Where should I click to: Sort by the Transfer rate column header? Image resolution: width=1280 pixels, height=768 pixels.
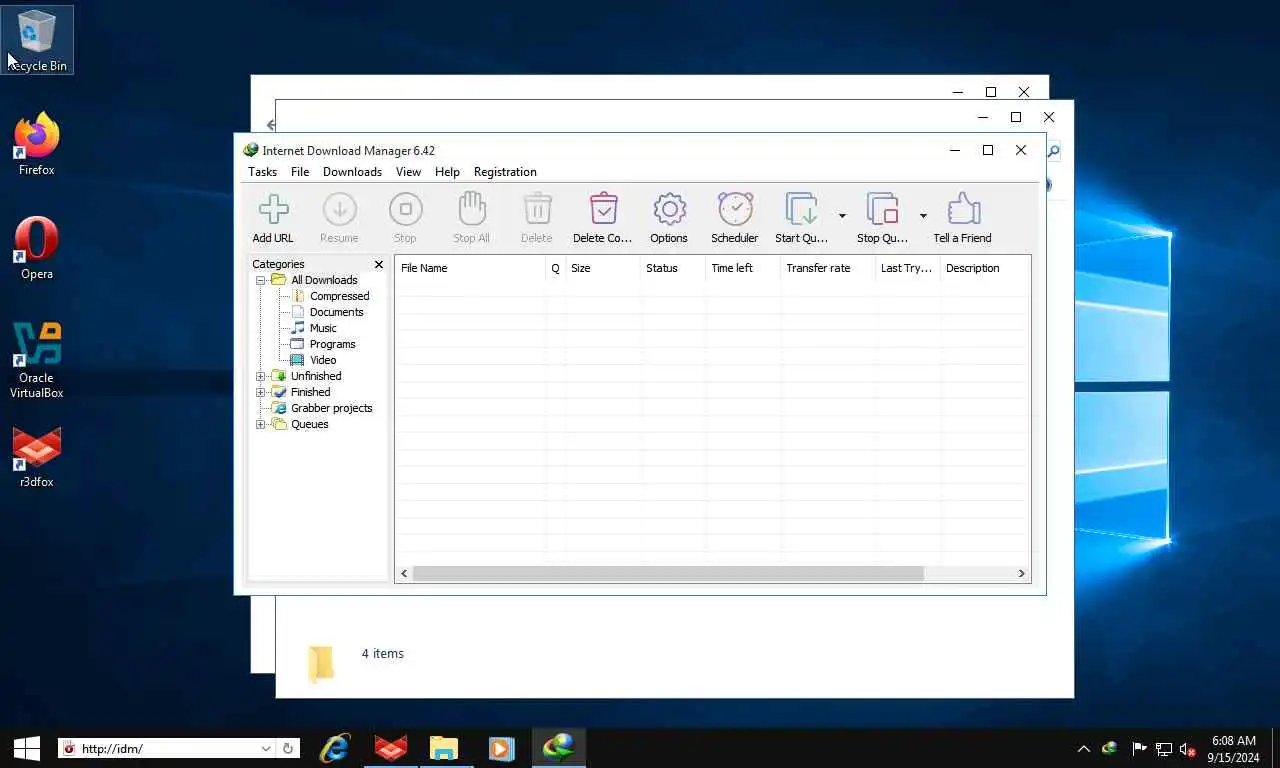click(827, 268)
